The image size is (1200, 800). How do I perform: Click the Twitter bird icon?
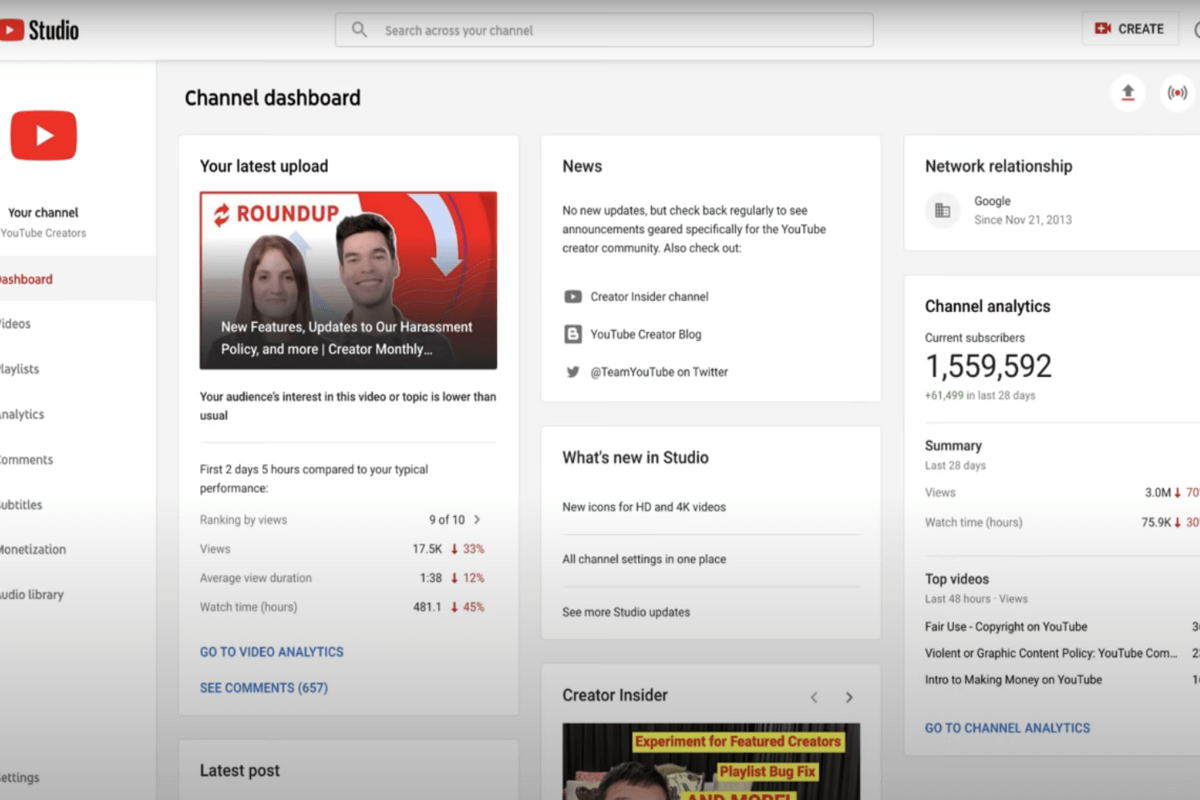point(573,372)
